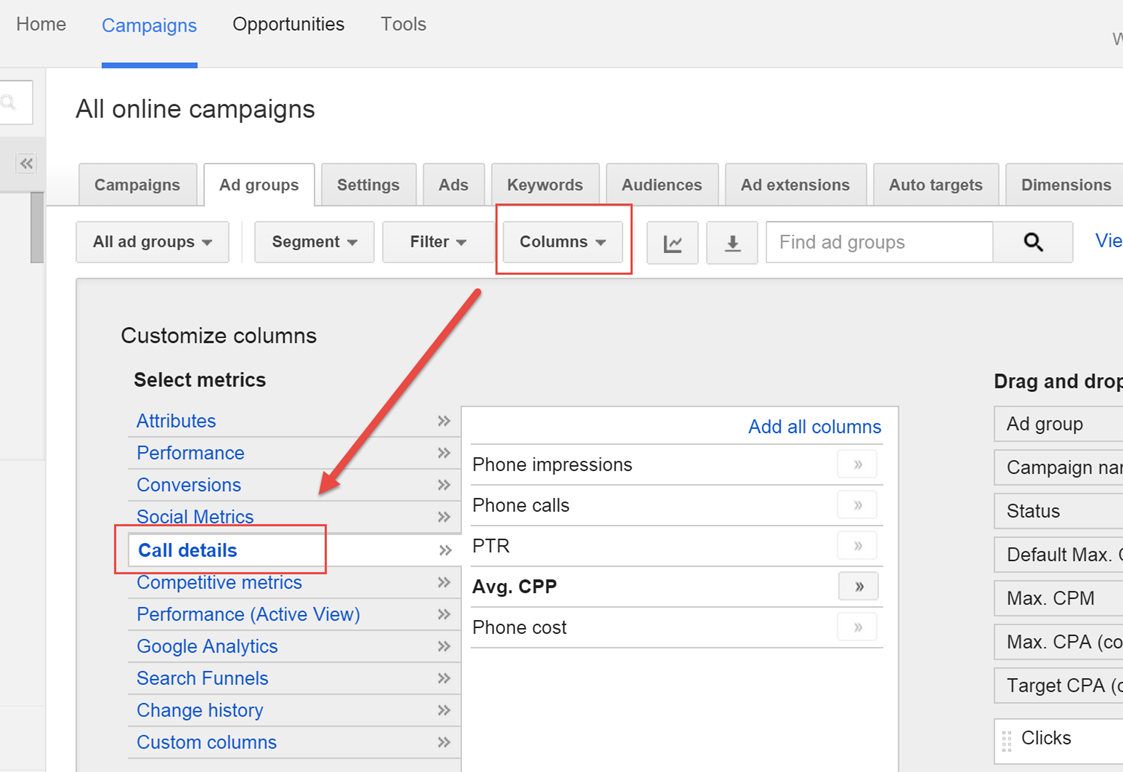
Task: Open the Columns dropdown
Action: coord(563,242)
